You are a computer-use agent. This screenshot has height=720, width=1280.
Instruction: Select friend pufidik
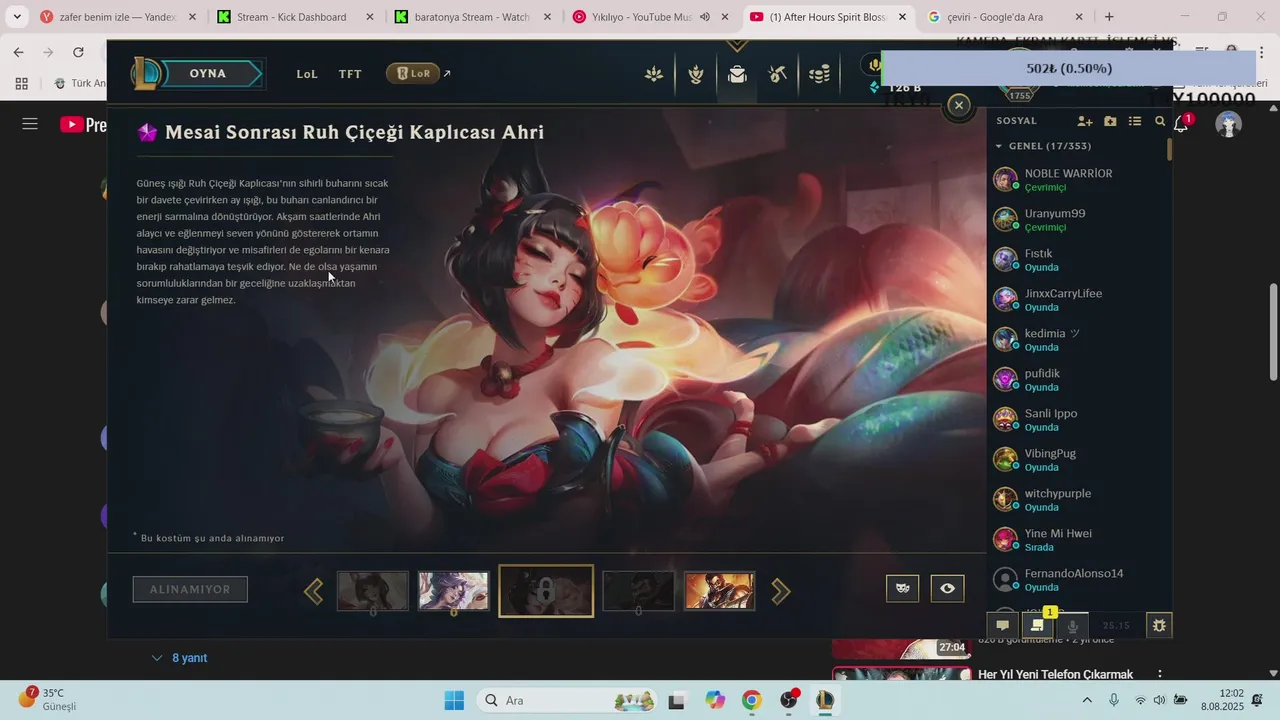(1078, 380)
